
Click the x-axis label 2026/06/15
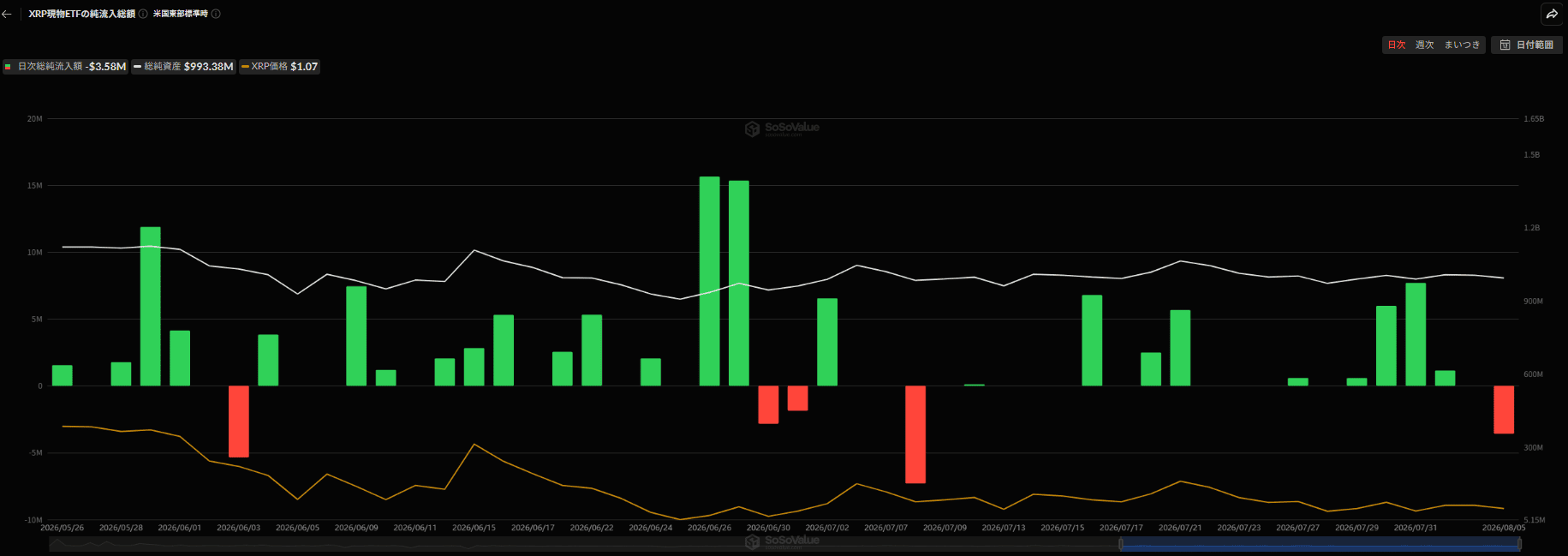pyautogui.click(x=474, y=528)
